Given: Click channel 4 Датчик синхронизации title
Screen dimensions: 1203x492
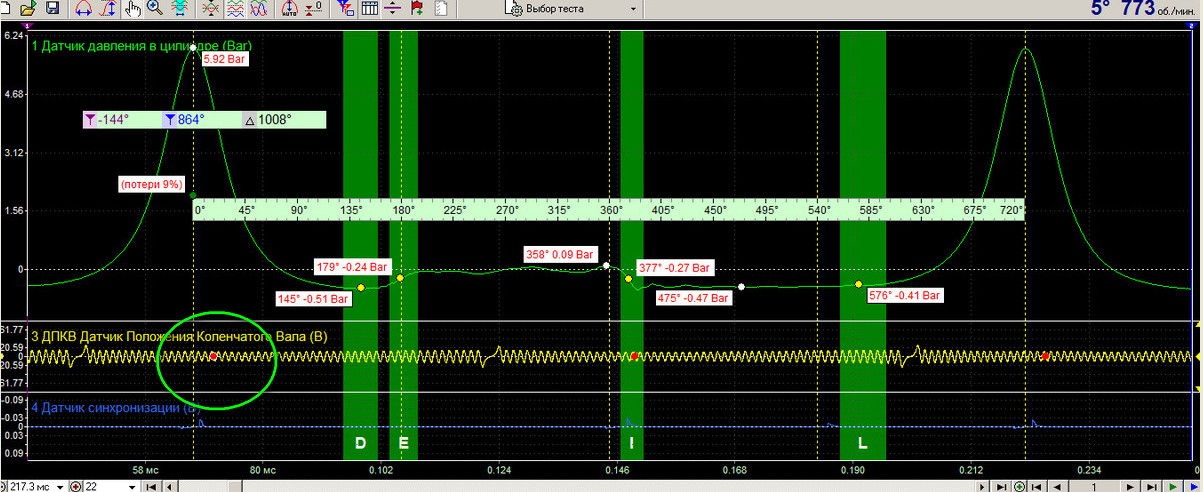Looking at the screenshot, I should coord(116,407).
